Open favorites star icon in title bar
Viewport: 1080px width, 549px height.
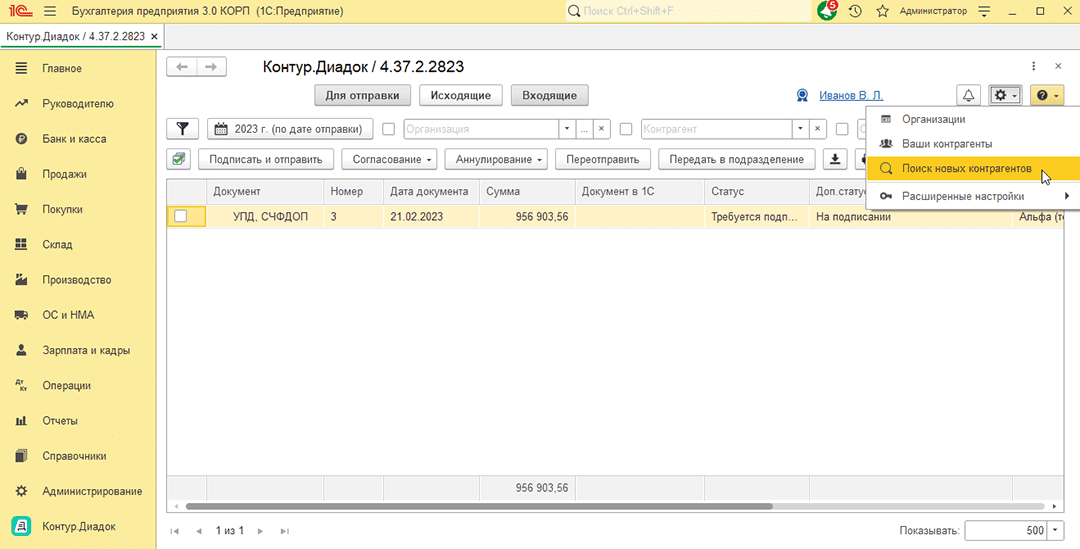882,11
